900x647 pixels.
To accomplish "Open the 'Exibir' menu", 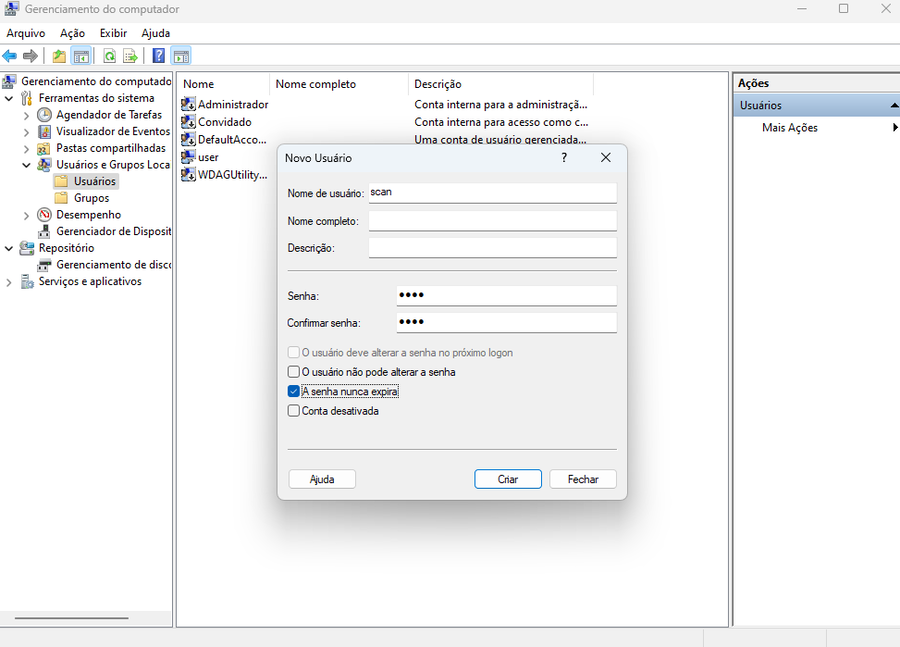I will click(x=112, y=33).
